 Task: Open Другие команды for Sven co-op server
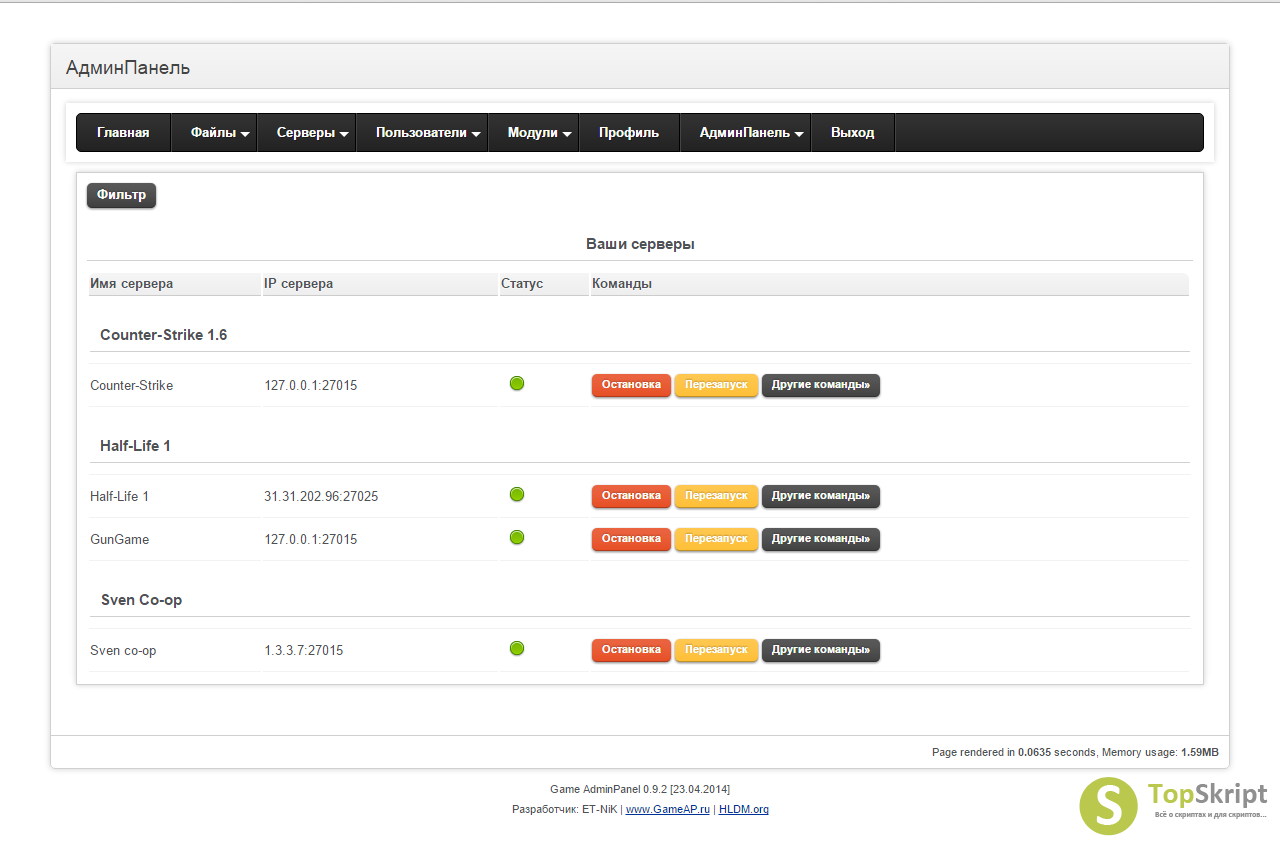click(821, 650)
